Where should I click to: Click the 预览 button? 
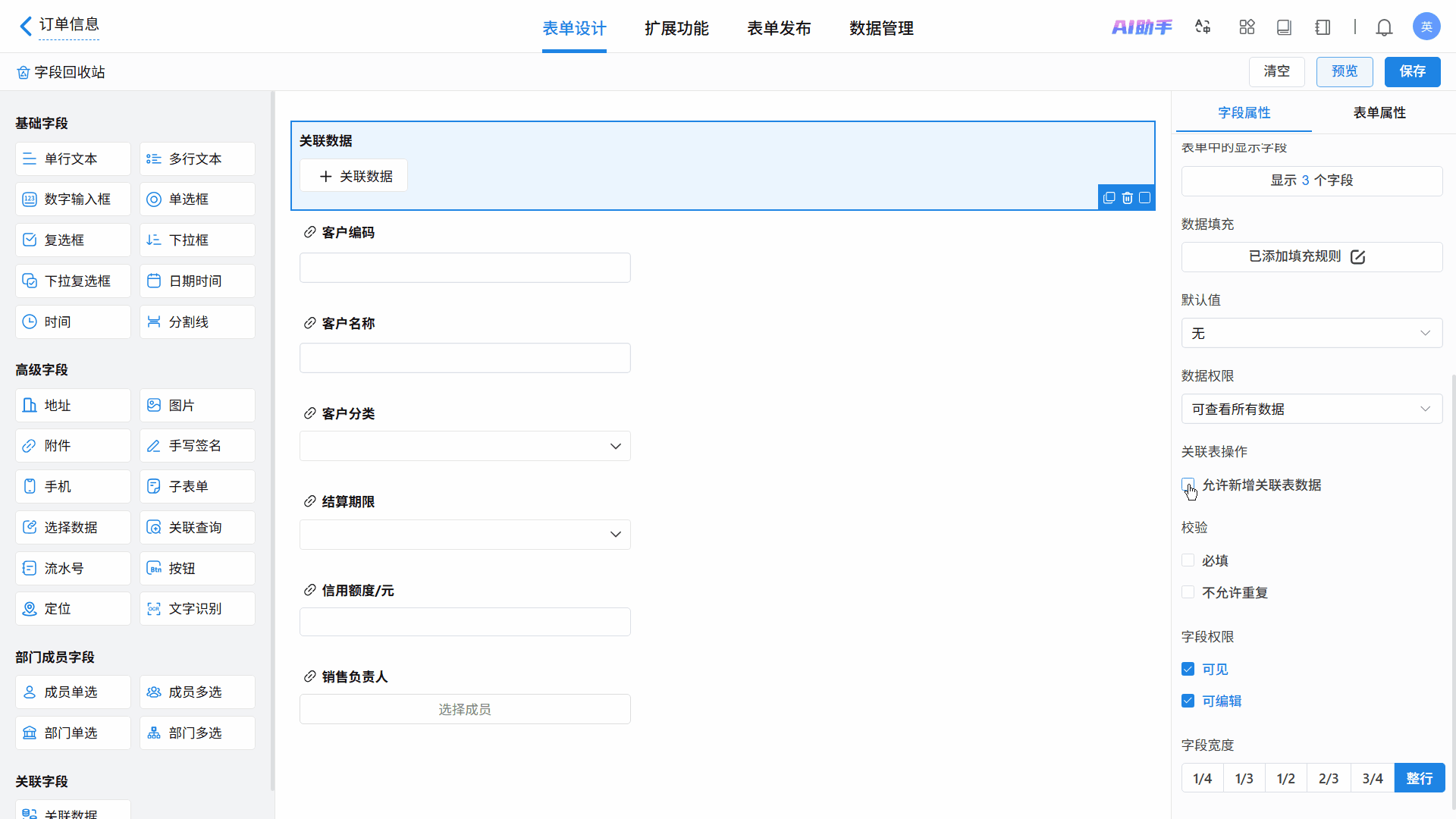(1344, 71)
